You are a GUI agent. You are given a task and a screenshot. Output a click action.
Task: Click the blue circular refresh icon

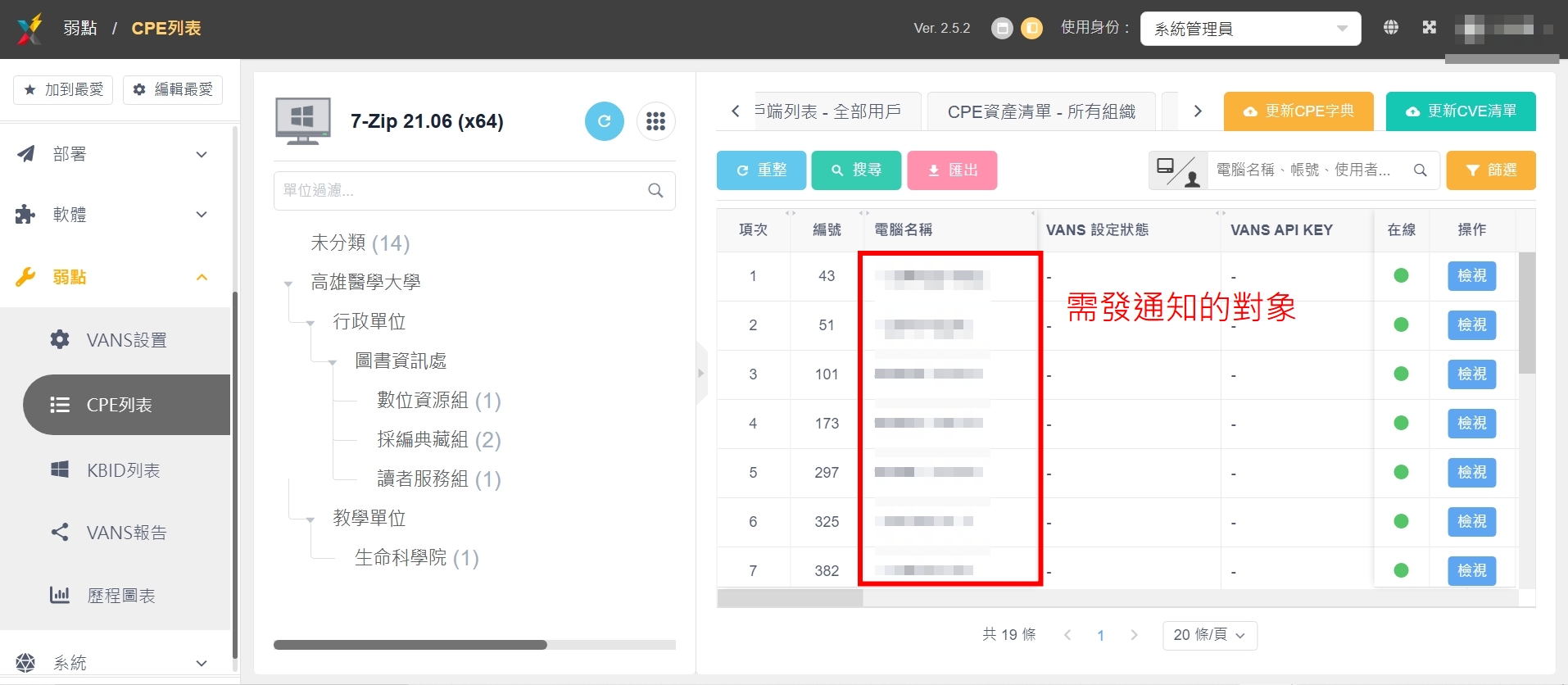tap(605, 121)
